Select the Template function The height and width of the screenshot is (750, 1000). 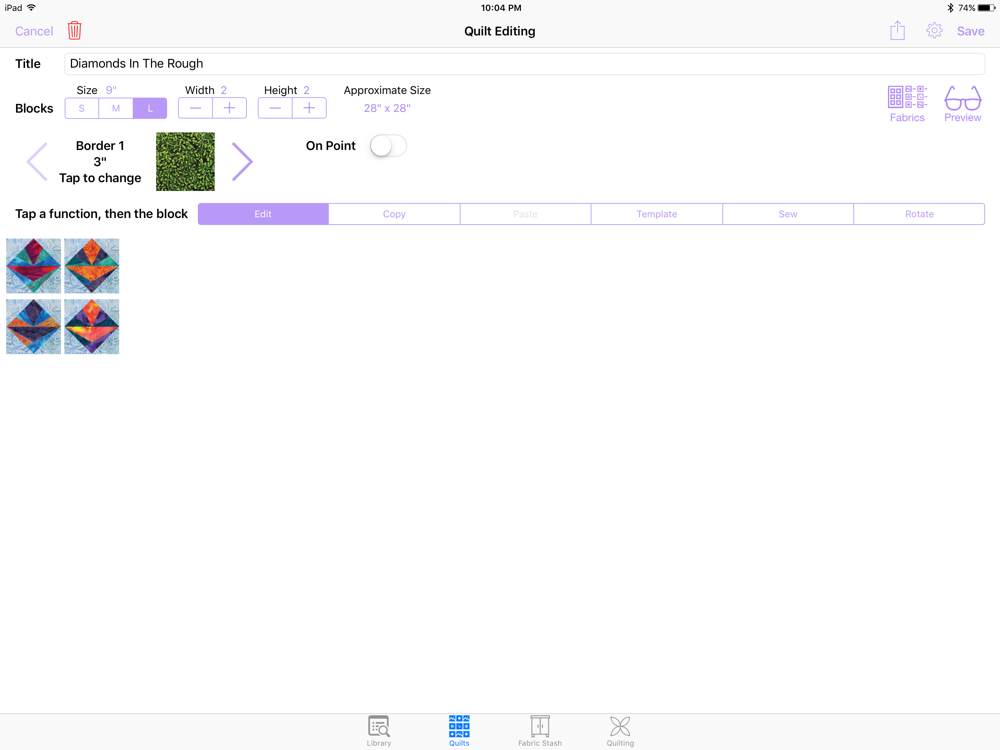pos(657,214)
